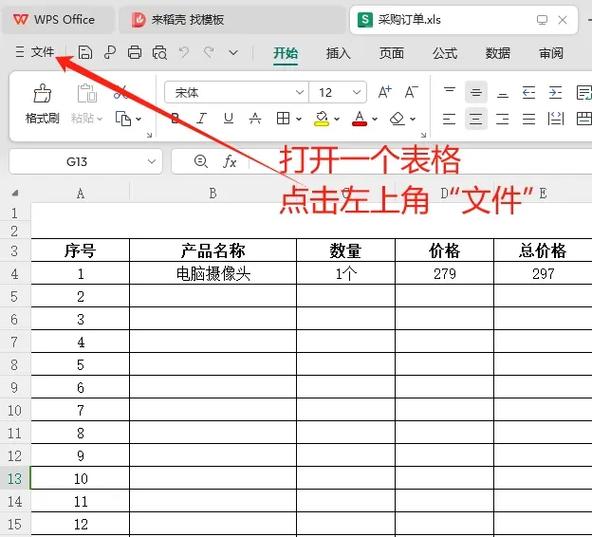This screenshot has height=537, width=592.
Task: Open clipboard dialog launcher
Action: pos(149,135)
